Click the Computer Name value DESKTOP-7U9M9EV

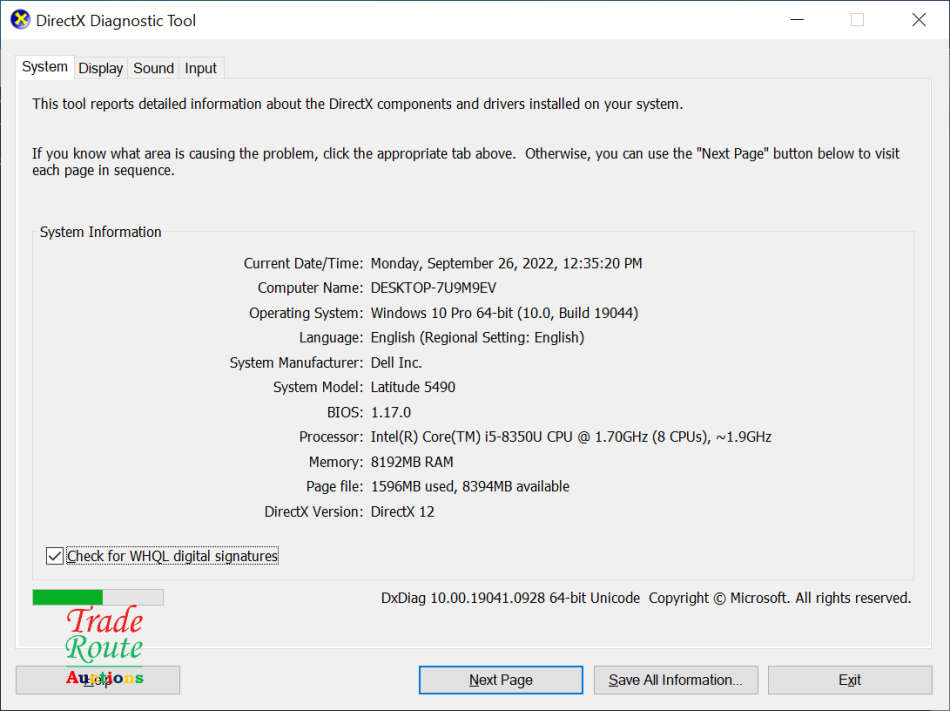coord(434,287)
